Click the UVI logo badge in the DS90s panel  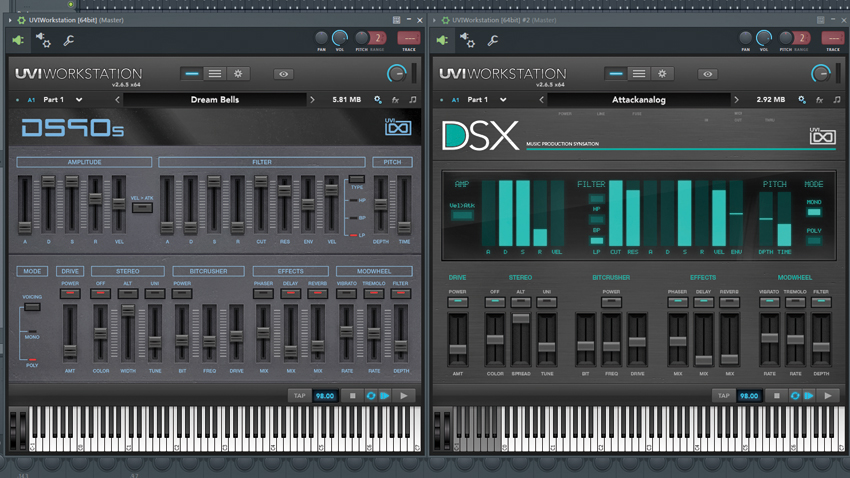point(398,127)
